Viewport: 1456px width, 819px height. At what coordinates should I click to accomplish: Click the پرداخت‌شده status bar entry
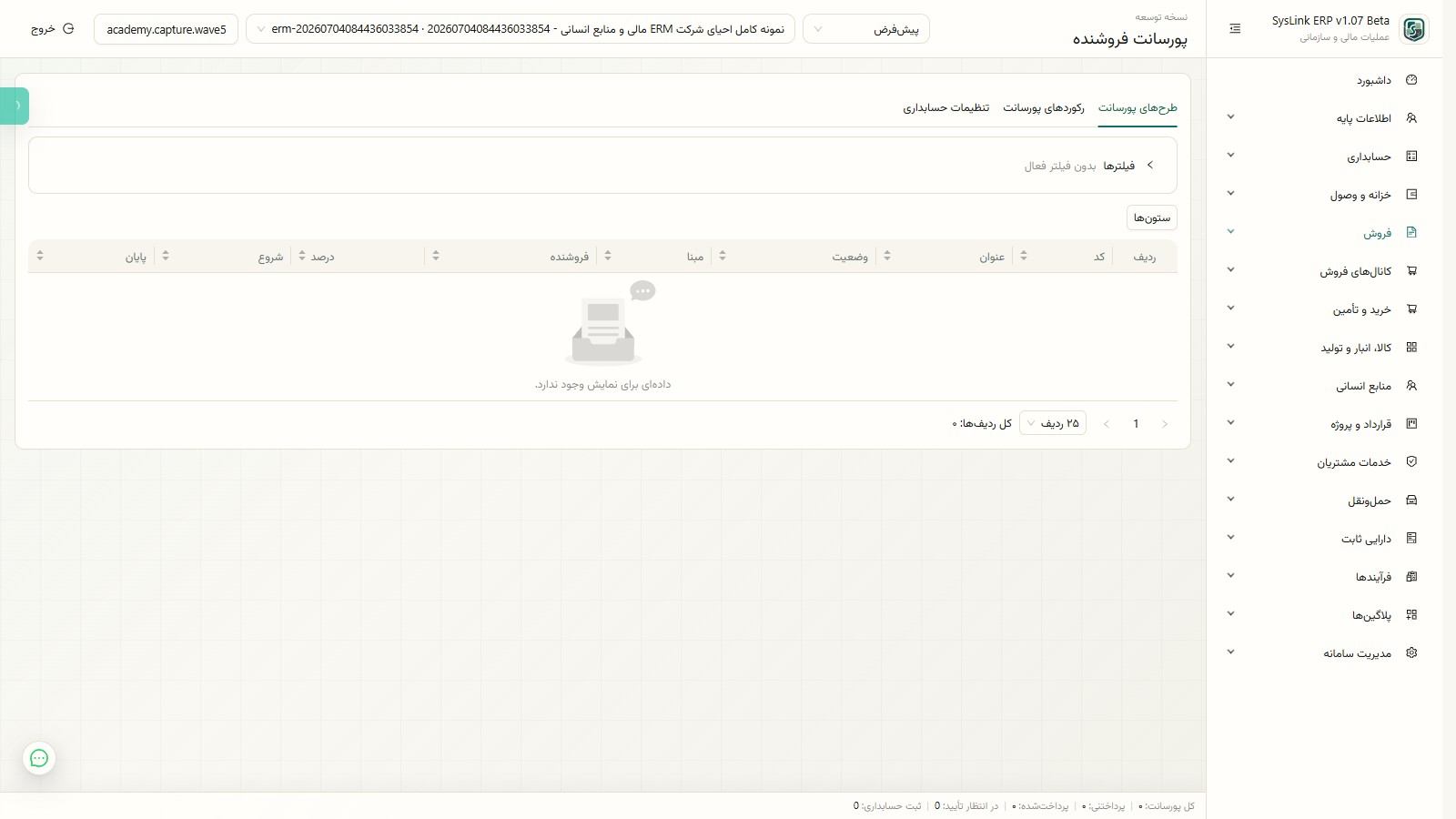pyautogui.click(x=1040, y=806)
